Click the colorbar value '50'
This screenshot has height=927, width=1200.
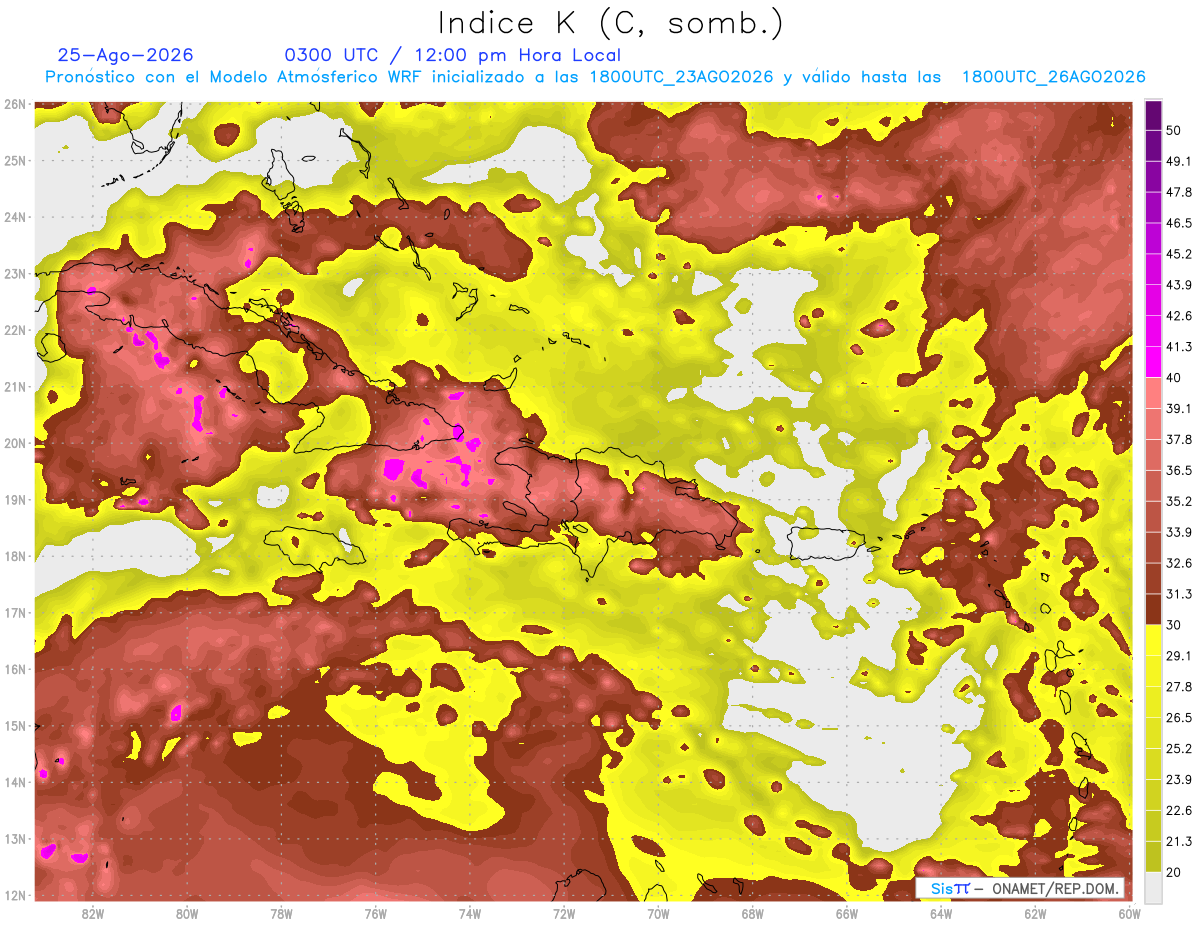1175,130
